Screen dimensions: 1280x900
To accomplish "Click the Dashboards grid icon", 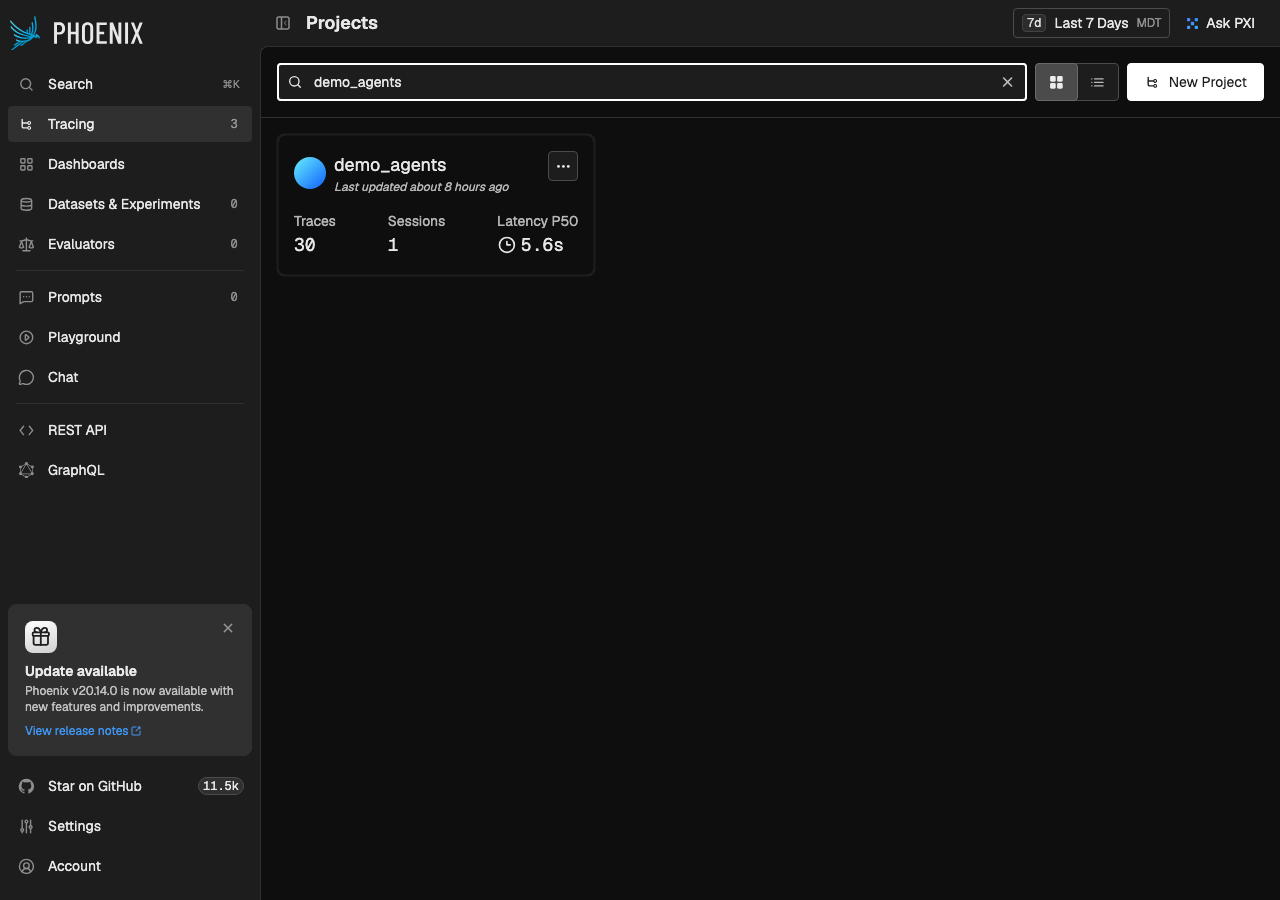I will (x=27, y=164).
